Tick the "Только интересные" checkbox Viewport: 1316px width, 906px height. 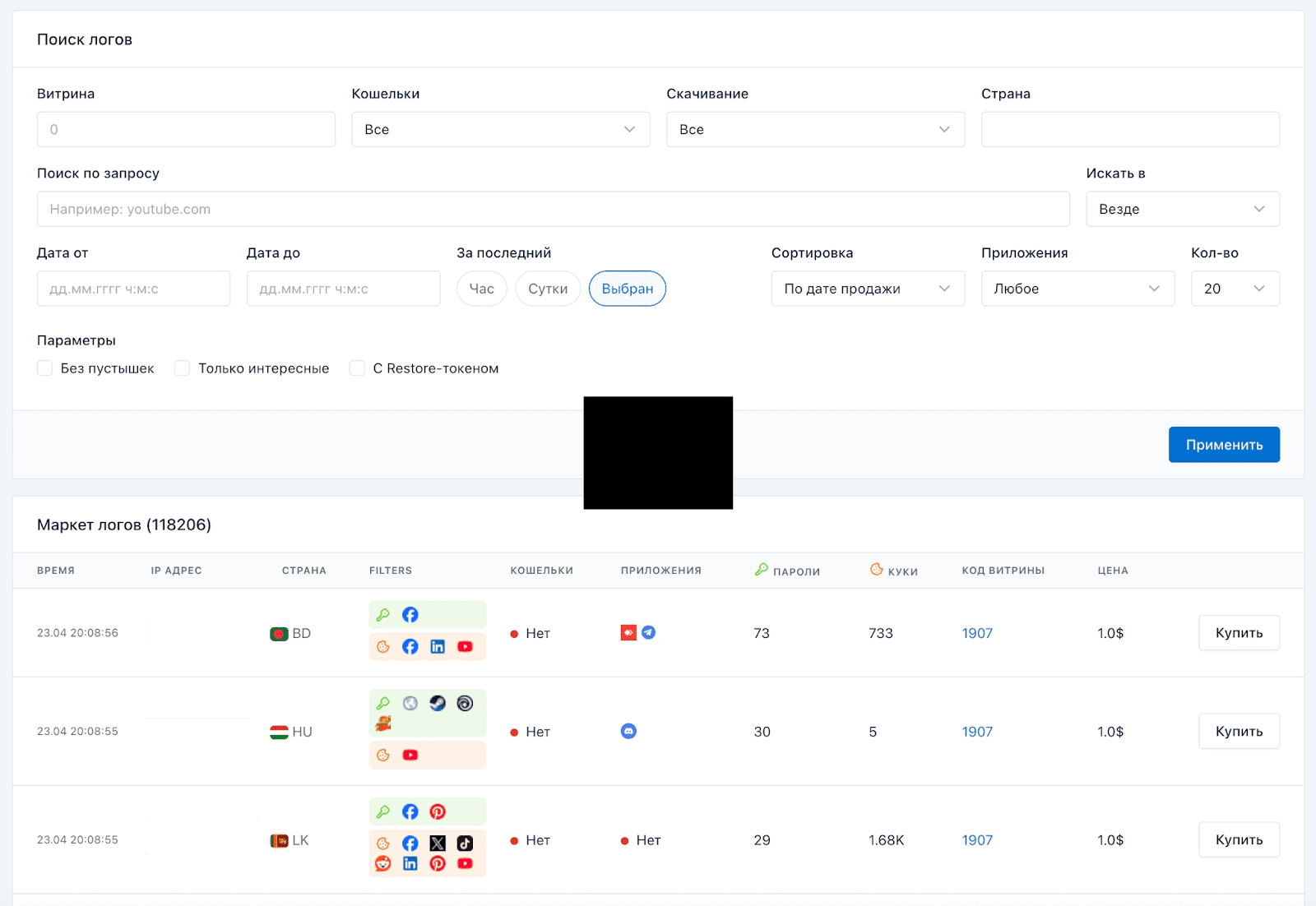(183, 368)
